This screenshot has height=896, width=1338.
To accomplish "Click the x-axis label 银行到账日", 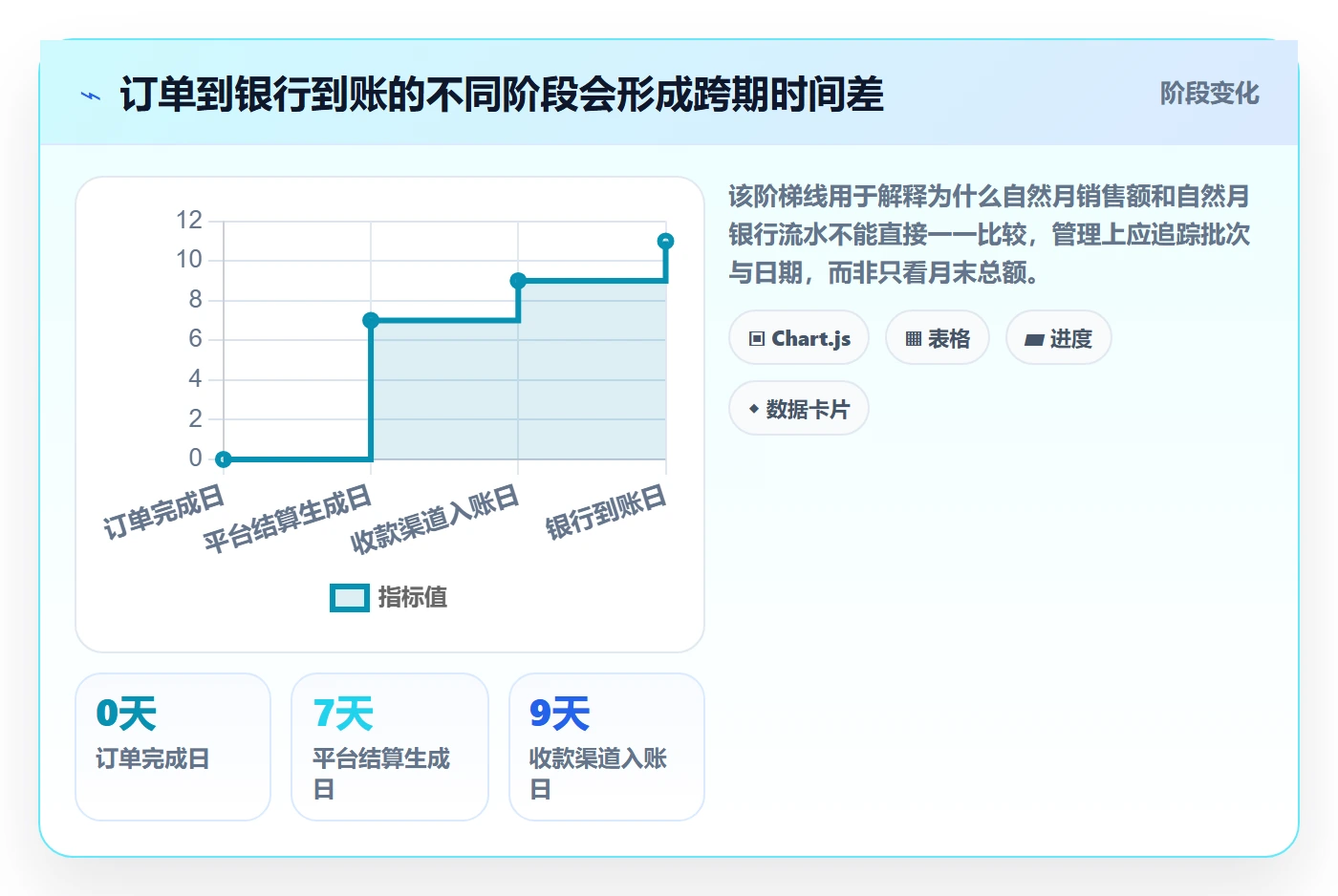I will 606,511.
